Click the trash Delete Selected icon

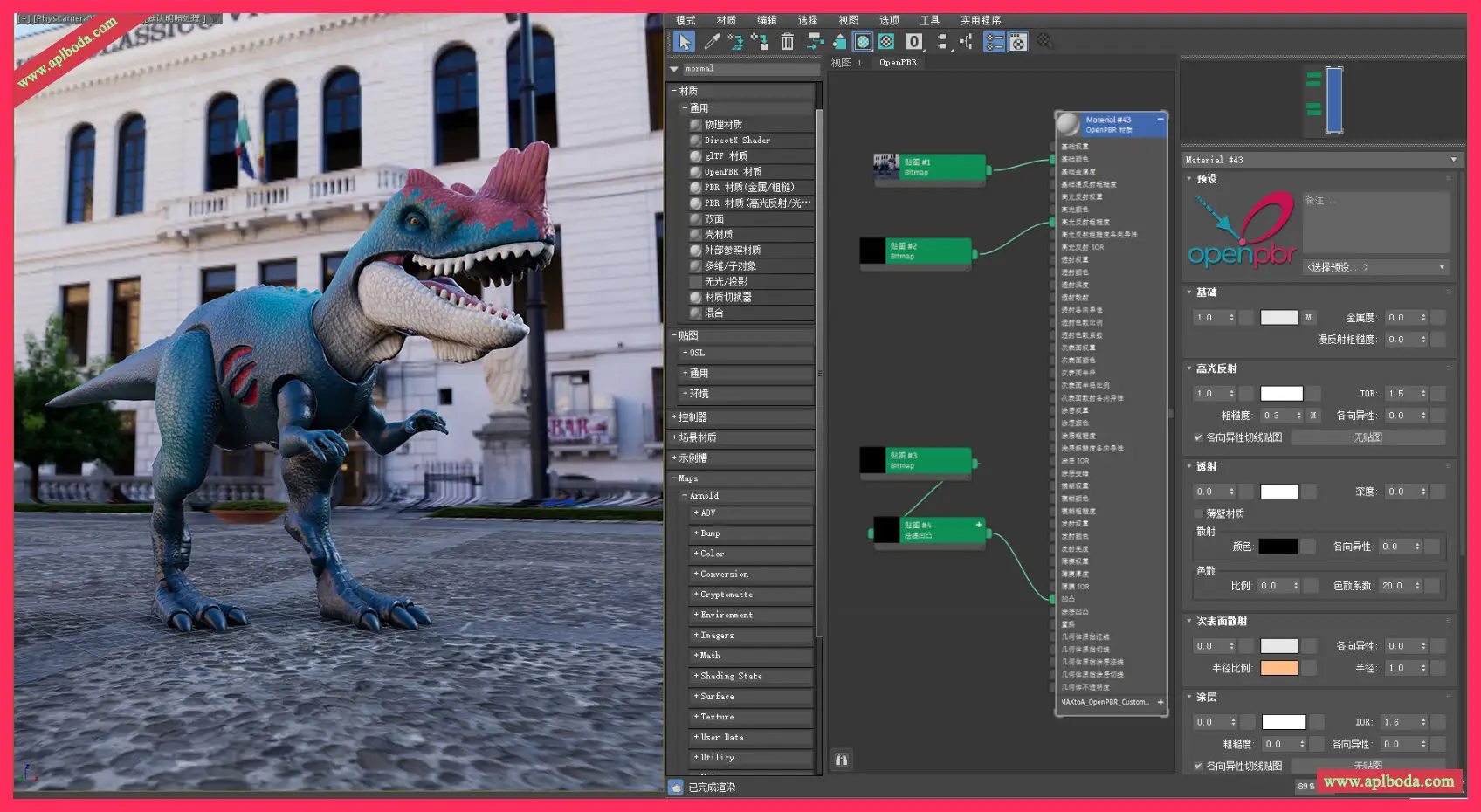(787, 41)
